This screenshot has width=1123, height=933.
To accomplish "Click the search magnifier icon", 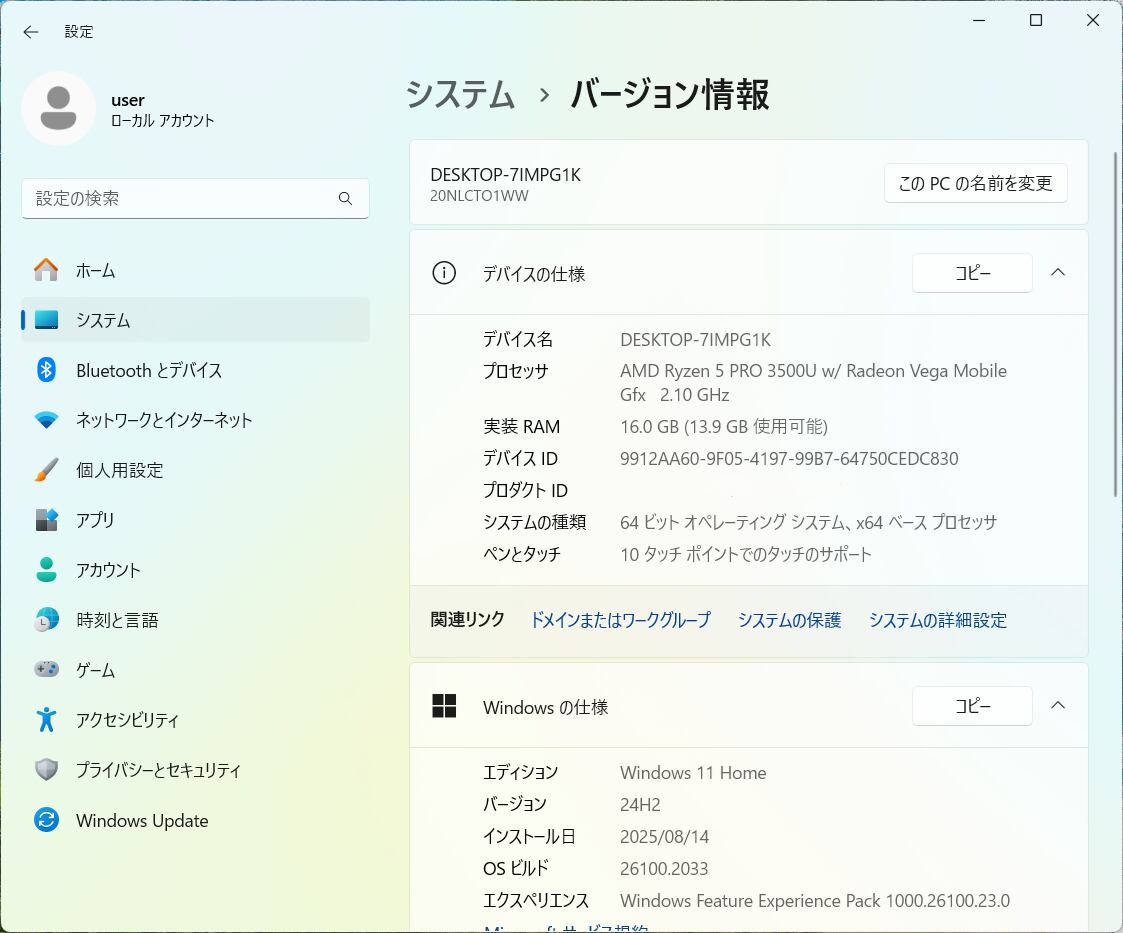I will click(345, 199).
